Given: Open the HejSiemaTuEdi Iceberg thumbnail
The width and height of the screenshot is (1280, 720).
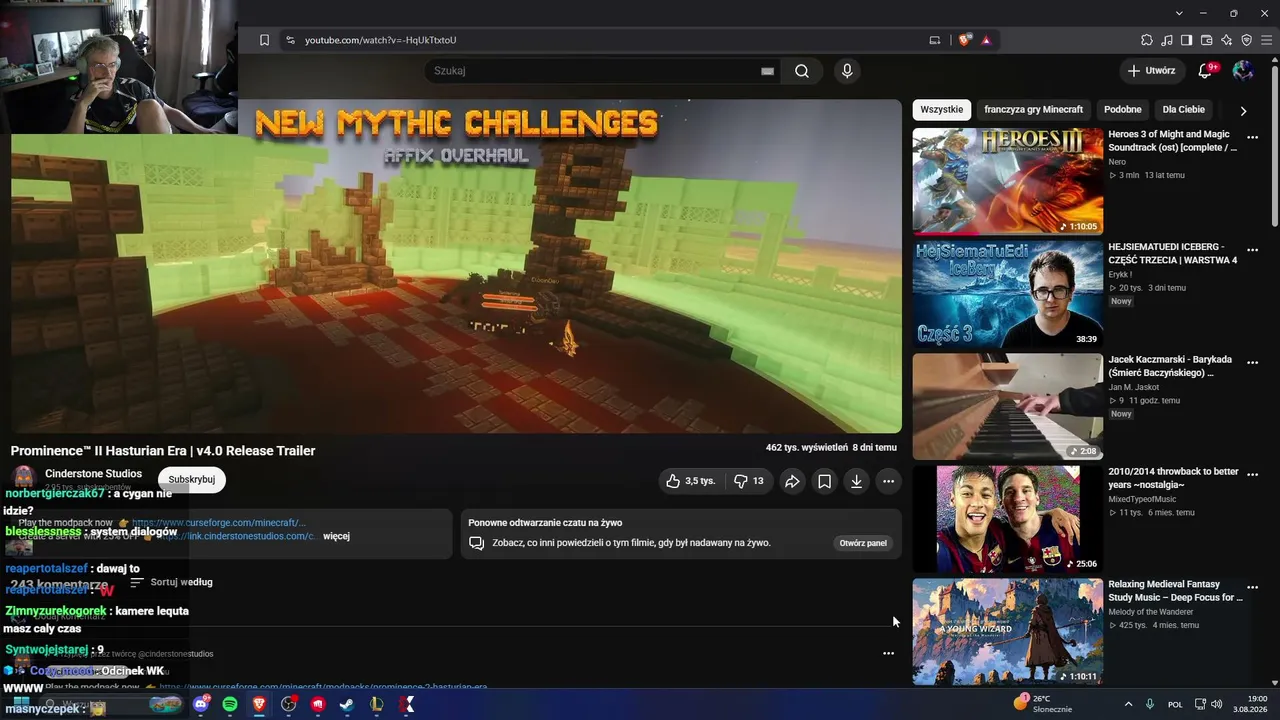Looking at the screenshot, I should (1008, 294).
